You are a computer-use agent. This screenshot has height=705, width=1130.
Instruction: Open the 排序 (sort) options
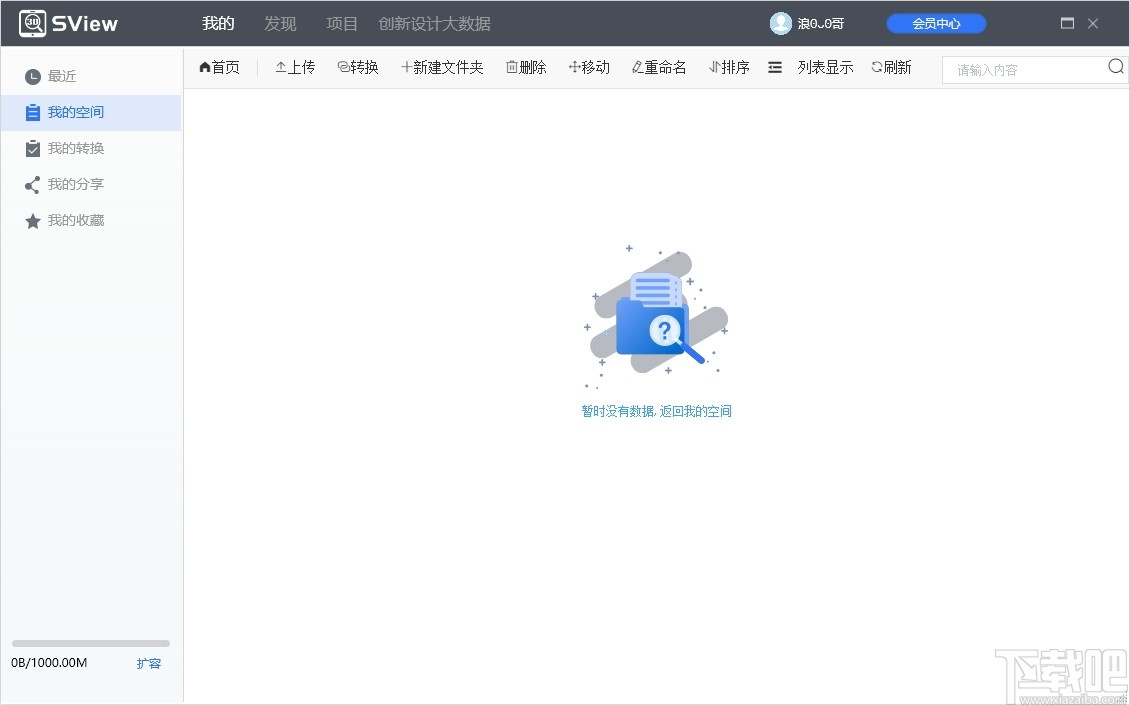pyautogui.click(x=729, y=67)
